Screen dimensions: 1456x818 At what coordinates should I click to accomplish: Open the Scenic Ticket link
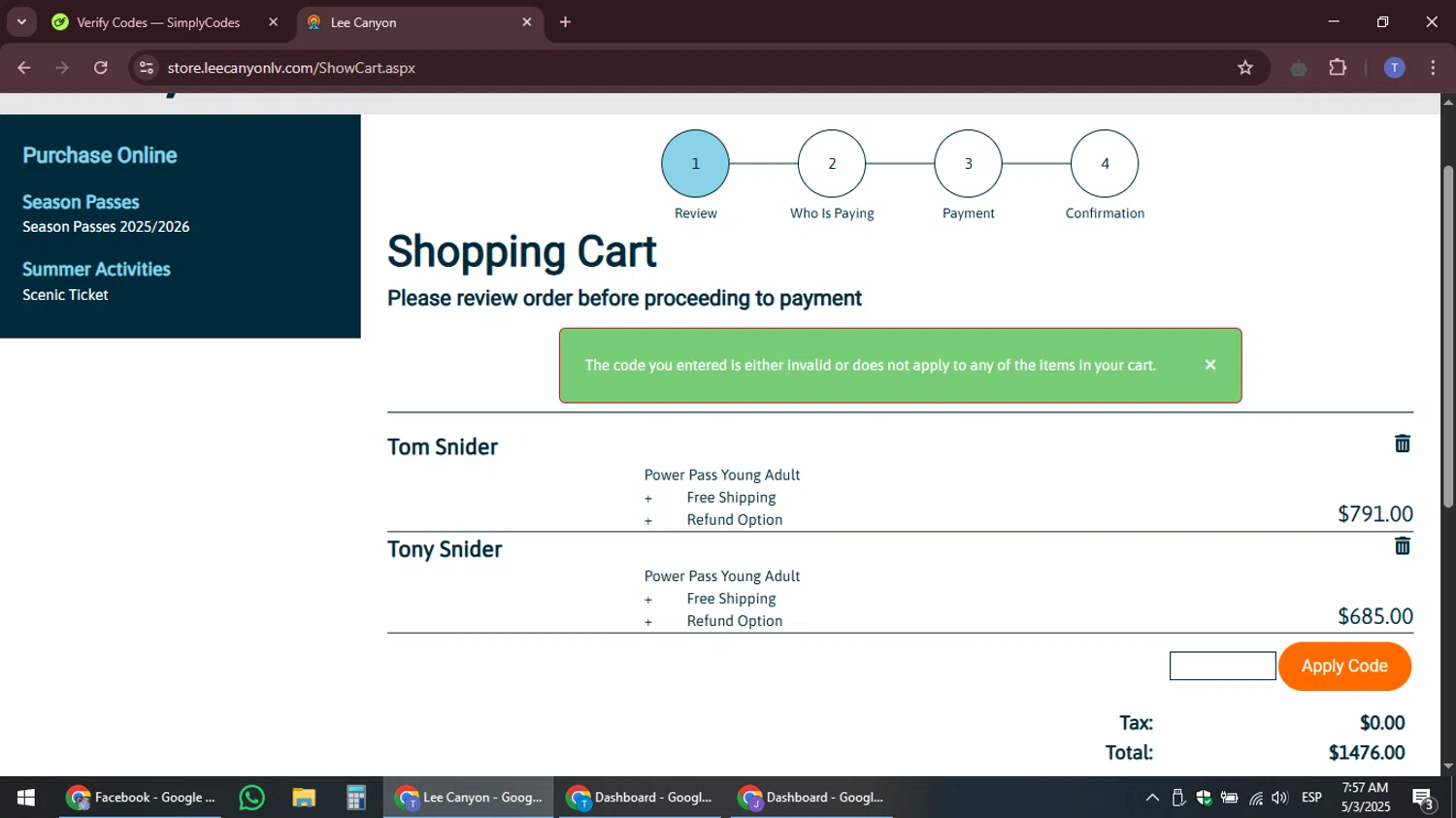(x=65, y=295)
